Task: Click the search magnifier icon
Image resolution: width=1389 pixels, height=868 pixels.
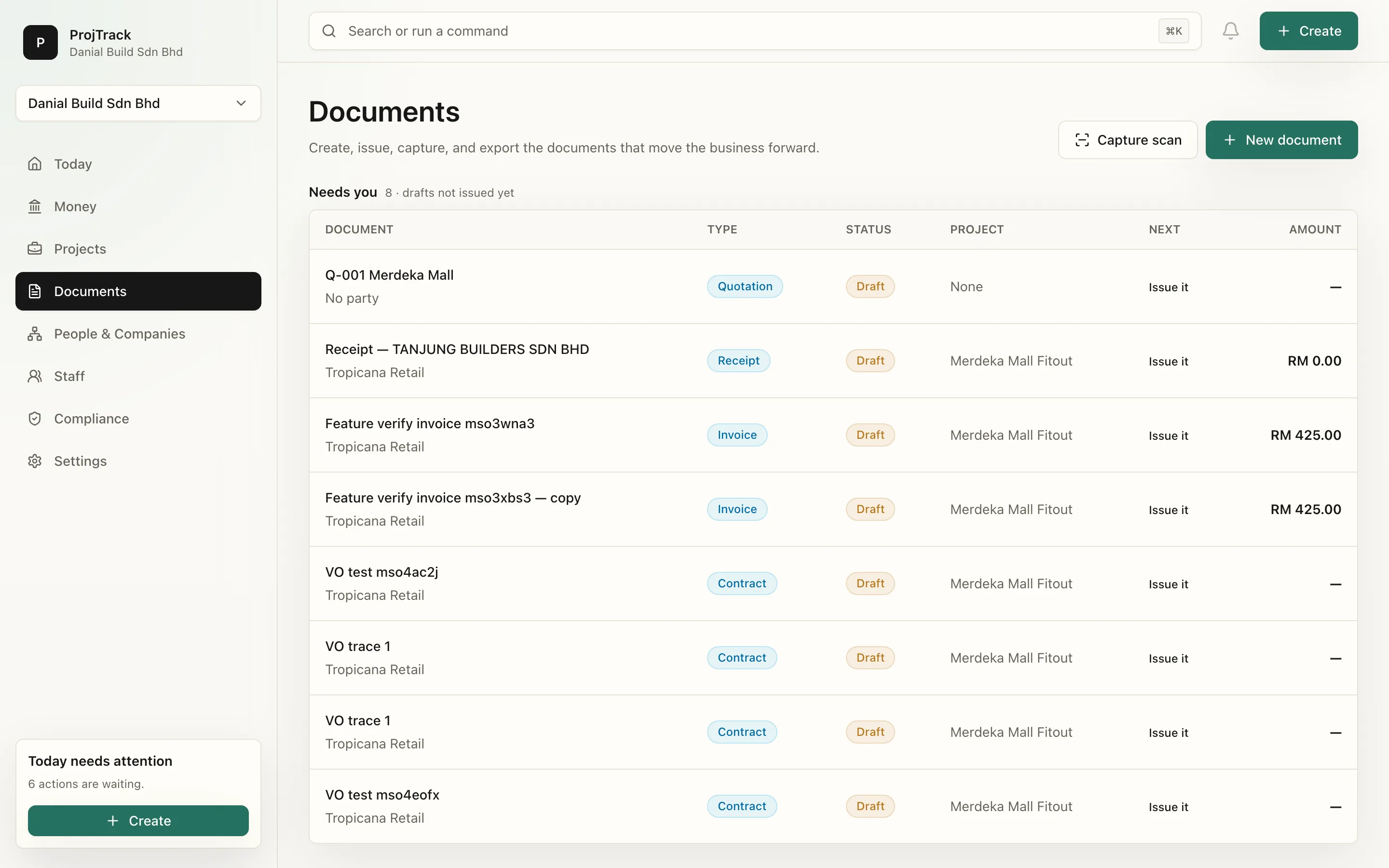Action: tap(329, 31)
